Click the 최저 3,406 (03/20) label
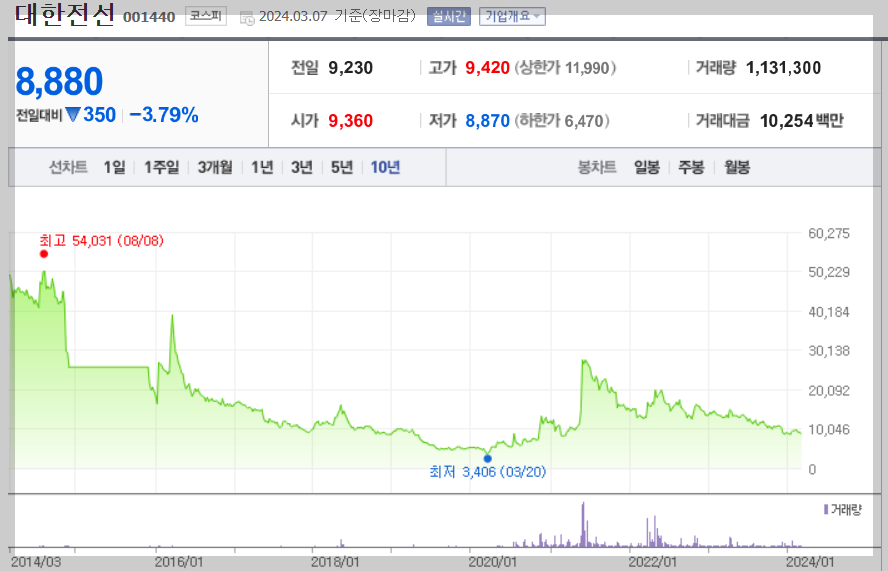This screenshot has width=888, height=571. 488,471
